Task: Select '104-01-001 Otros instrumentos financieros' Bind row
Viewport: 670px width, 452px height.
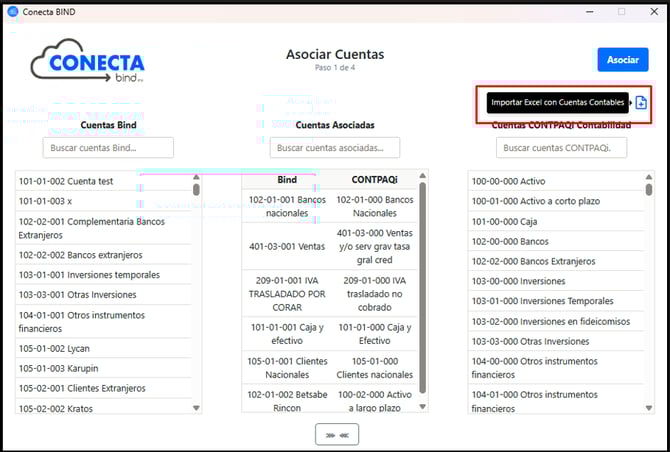Action: coord(104,322)
